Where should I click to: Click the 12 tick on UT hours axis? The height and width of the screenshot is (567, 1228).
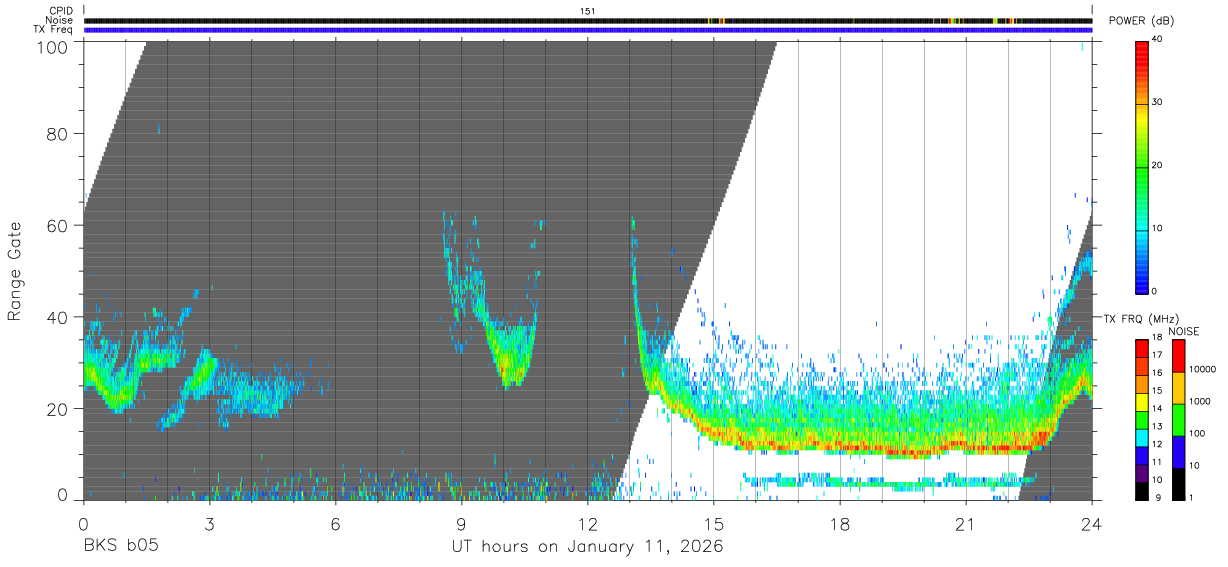pos(587,524)
